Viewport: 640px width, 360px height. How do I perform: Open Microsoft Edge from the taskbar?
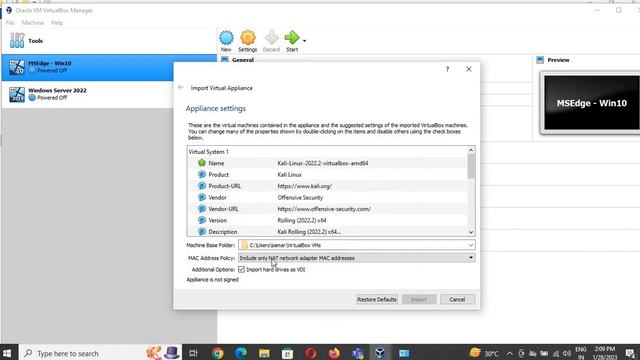241,353
